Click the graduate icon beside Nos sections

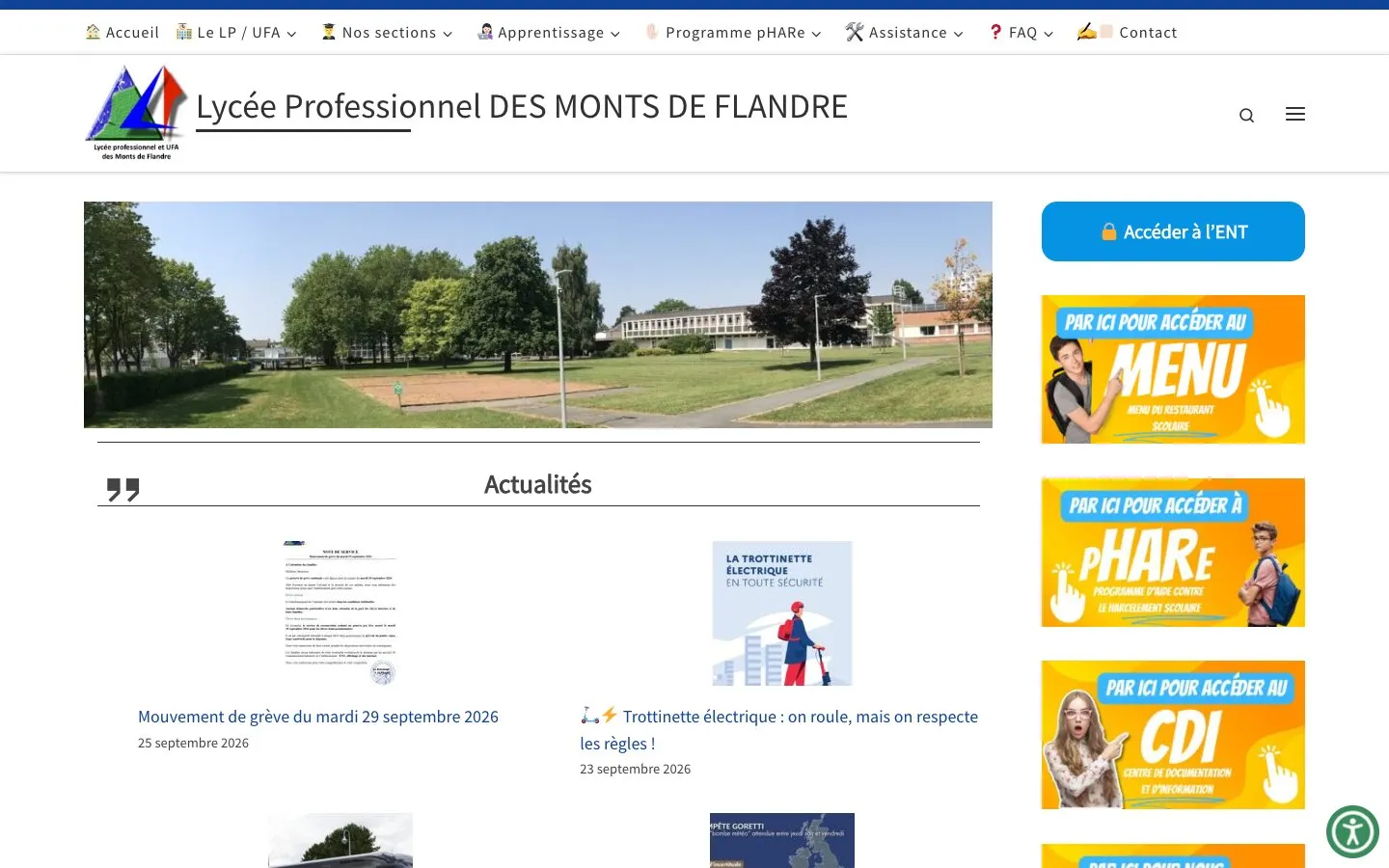(x=329, y=32)
